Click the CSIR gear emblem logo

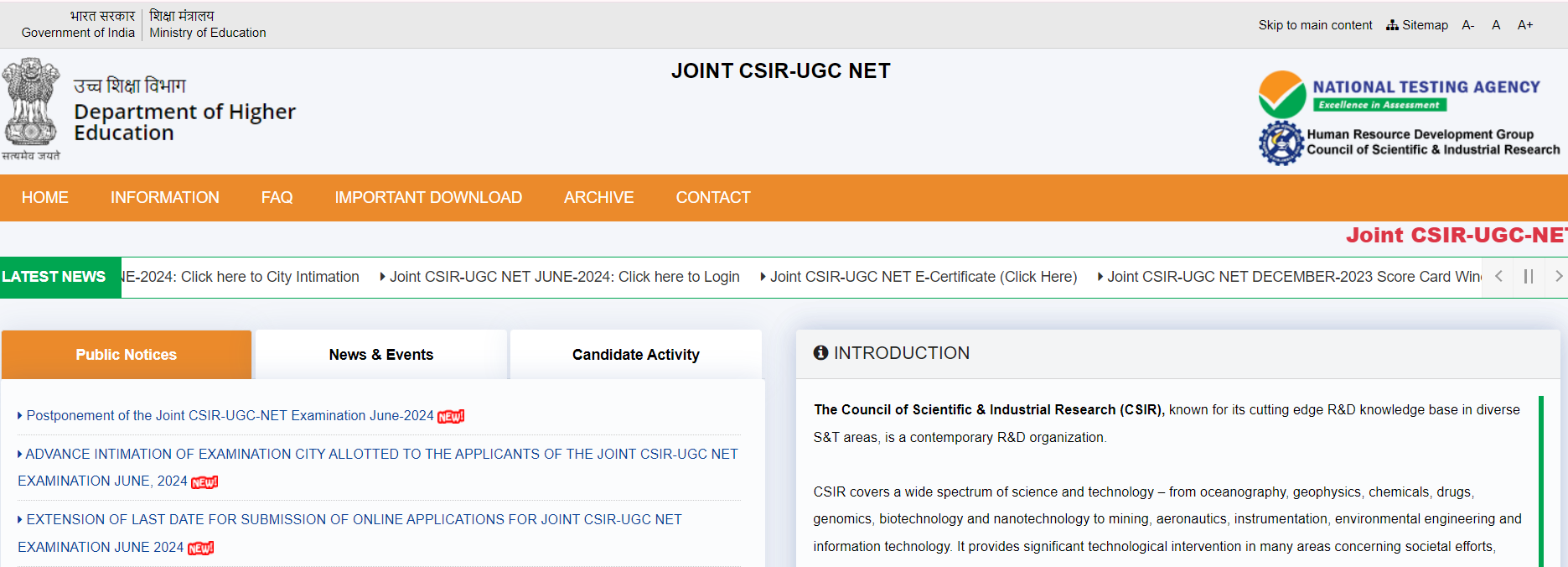tap(1281, 143)
